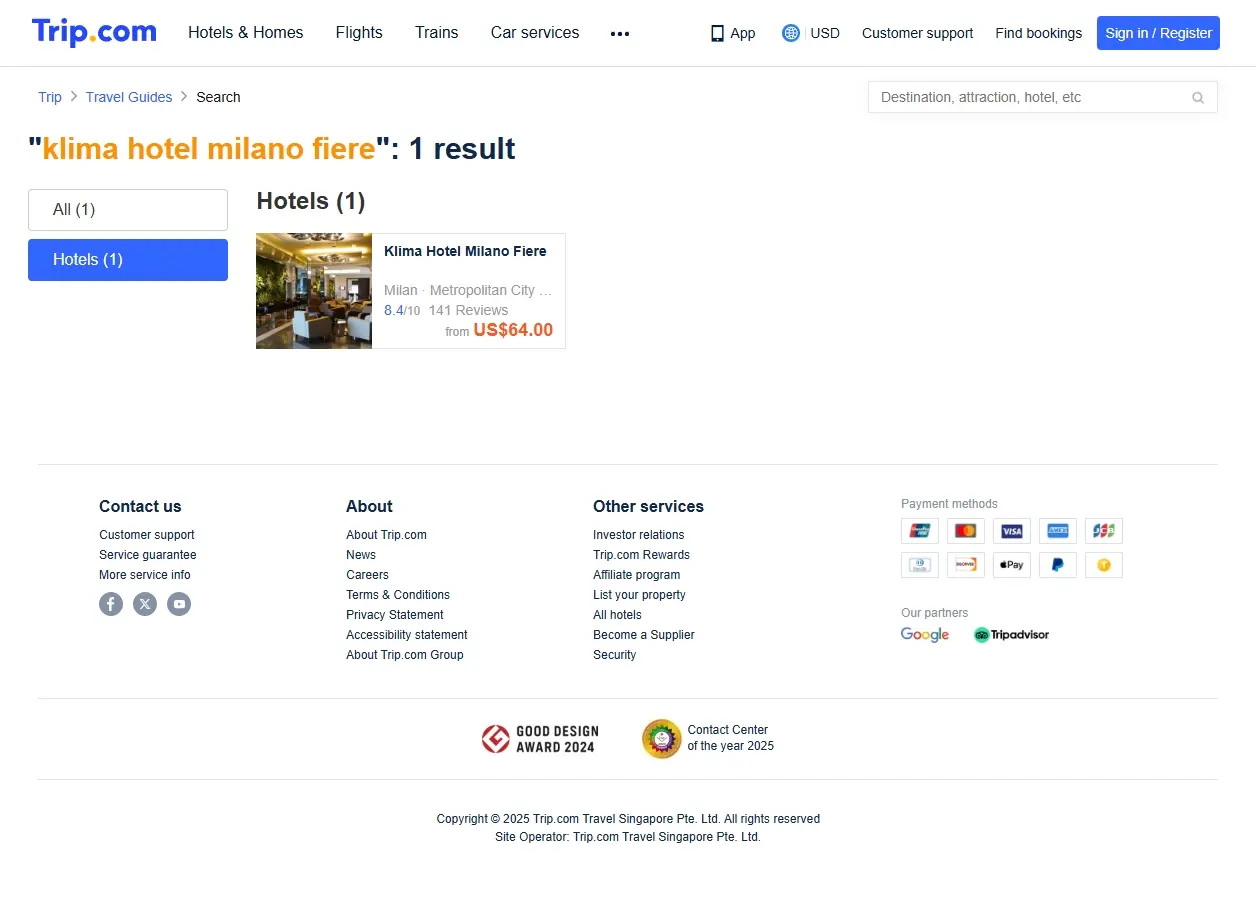The height and width of the screenshot is (921, 1256).
Task: Go to Travel Guides breadcrumb
Action: (129, 97)
